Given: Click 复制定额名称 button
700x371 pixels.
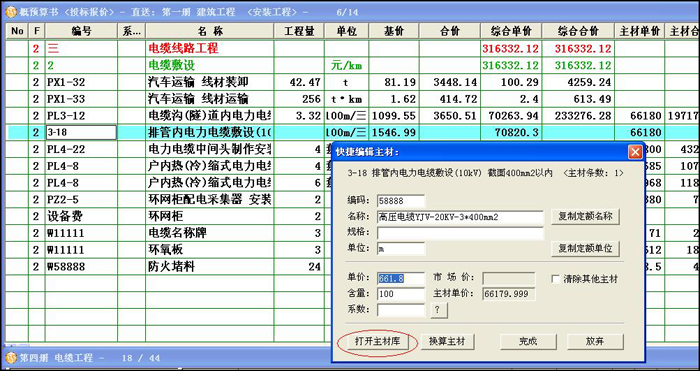Looking at the screenshot, I should pos(585,217).
